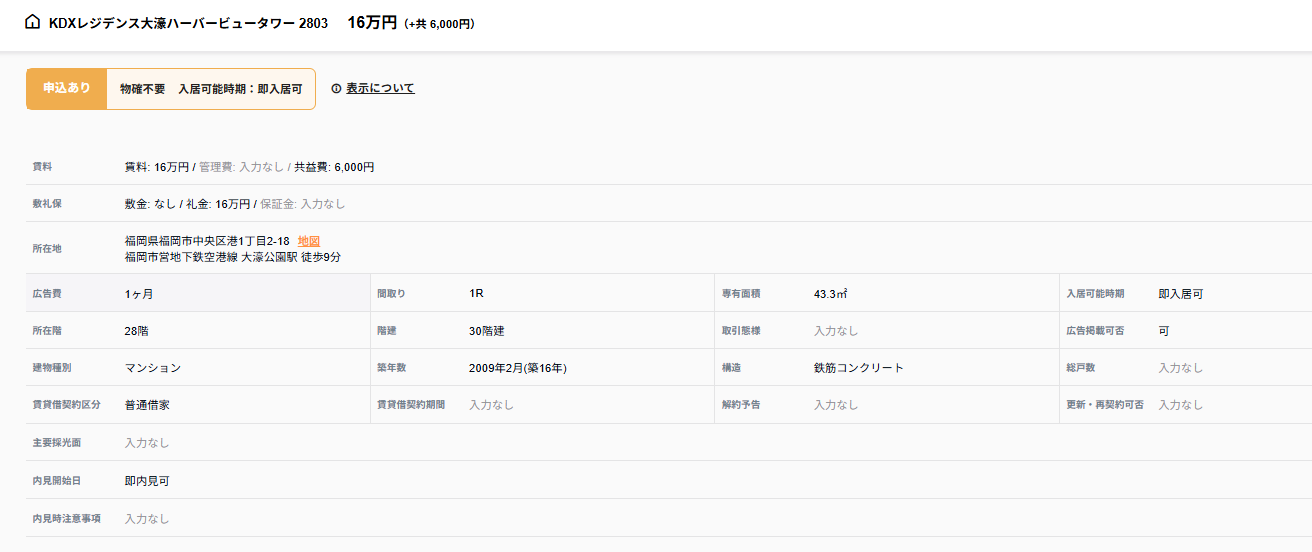Click the 間取り value 1R
Viewport: 1312px width, 552px height.
point(476,294)
